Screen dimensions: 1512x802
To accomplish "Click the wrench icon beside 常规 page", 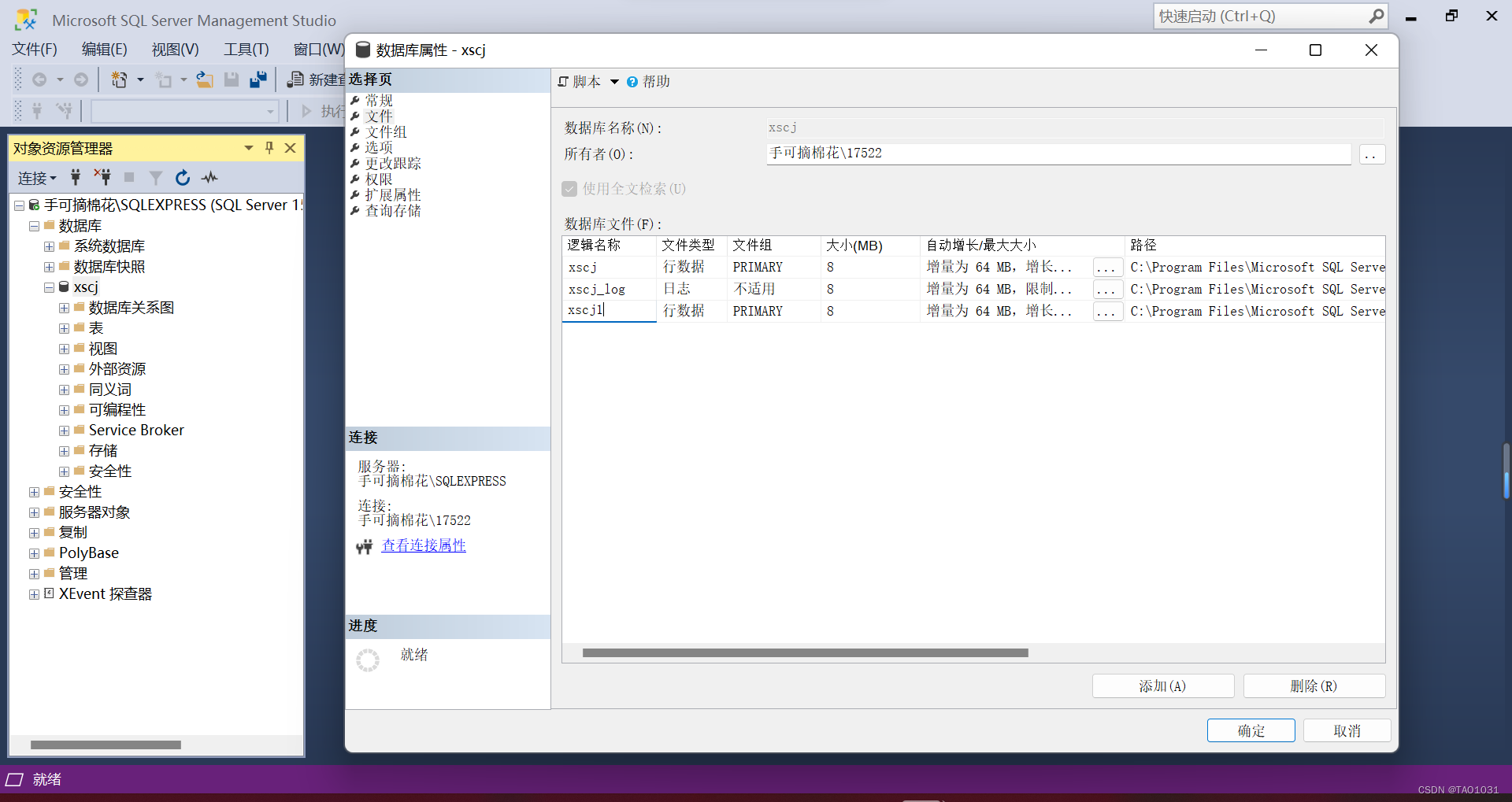I will pos(355,101).
